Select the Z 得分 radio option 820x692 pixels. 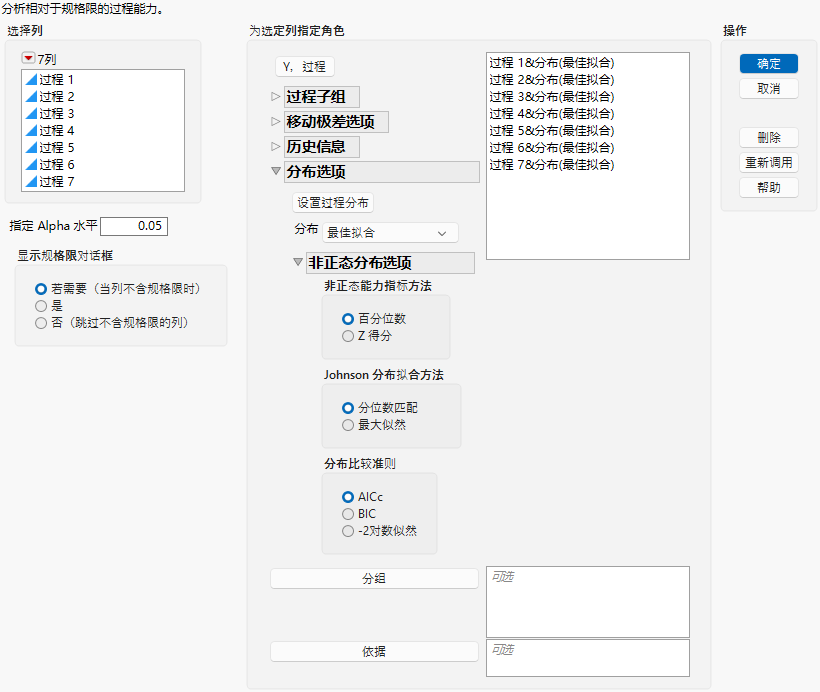click(x=348, y=336)
